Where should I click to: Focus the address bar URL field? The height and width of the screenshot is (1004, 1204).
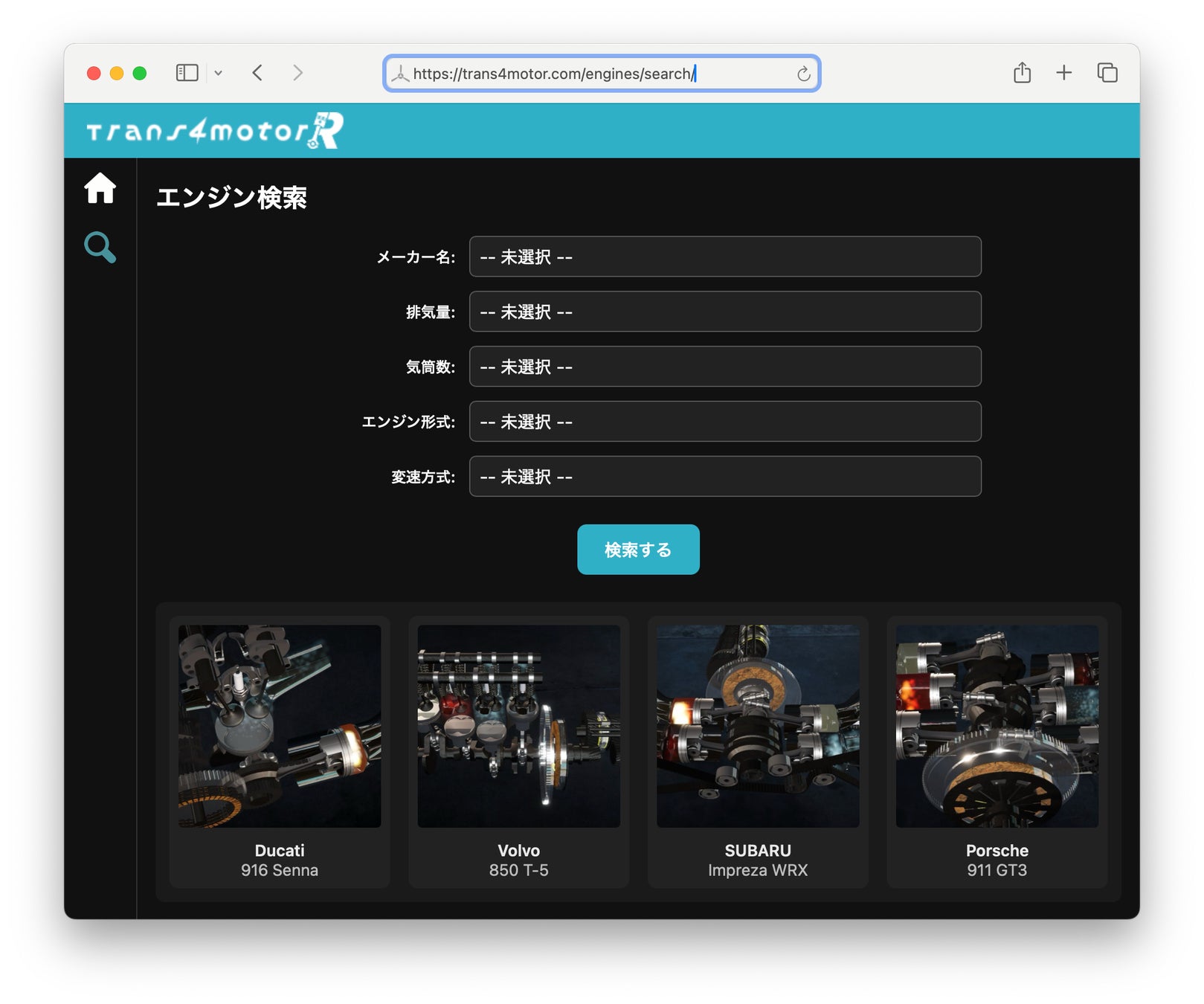pos(602,74)
